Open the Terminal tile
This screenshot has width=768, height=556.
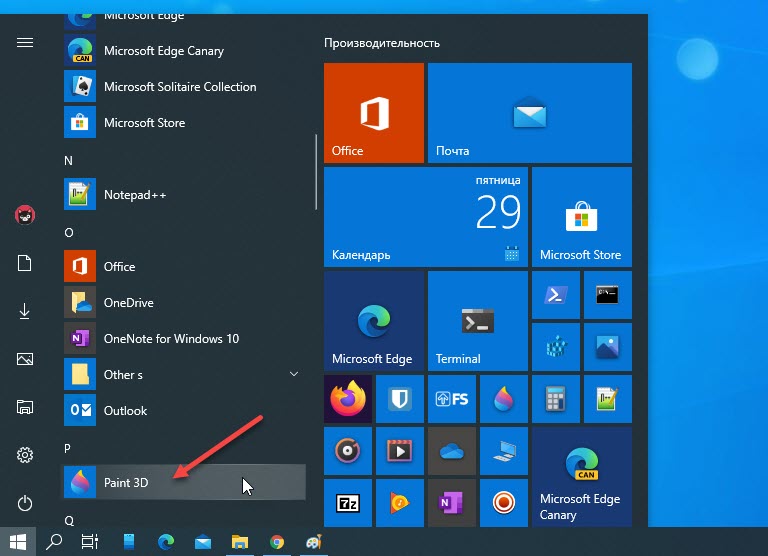coord(478,321)
